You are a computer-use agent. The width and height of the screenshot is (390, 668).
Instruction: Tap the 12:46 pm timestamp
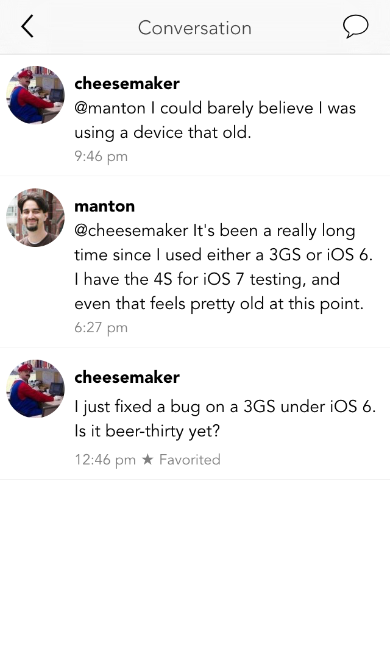[x=105, y=459]
